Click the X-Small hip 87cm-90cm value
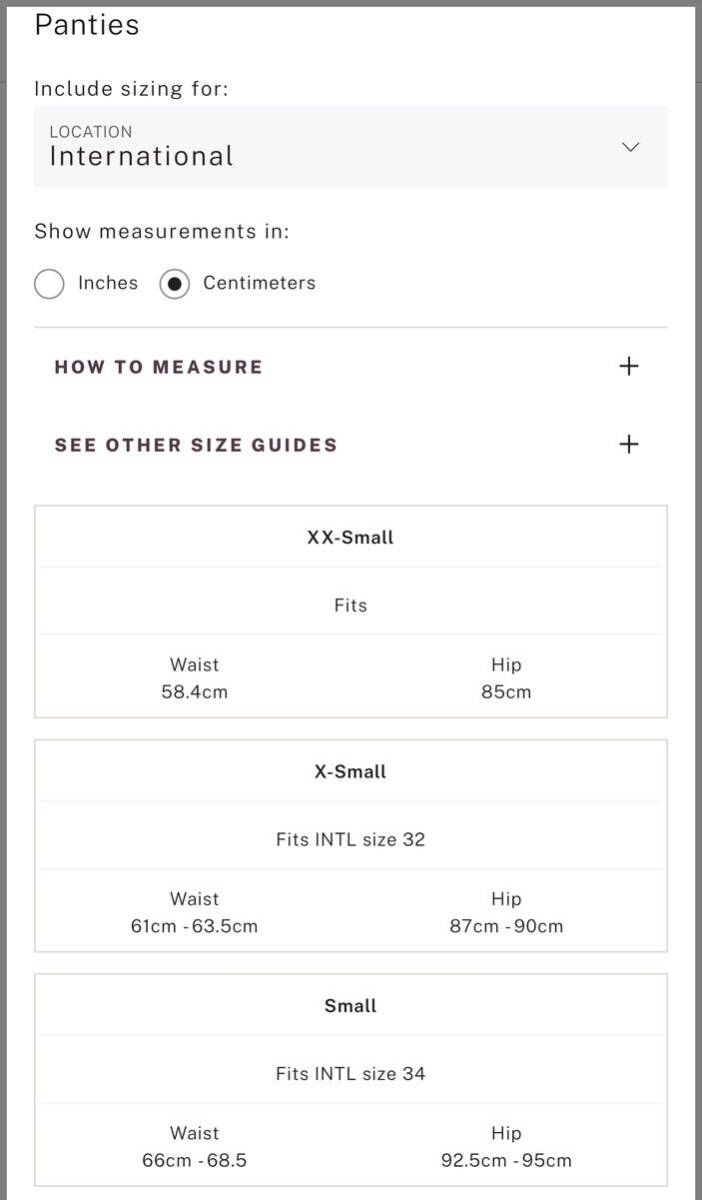Viewport: 702px width, 1200px height. pyautogui.click(x=506, y=926)
